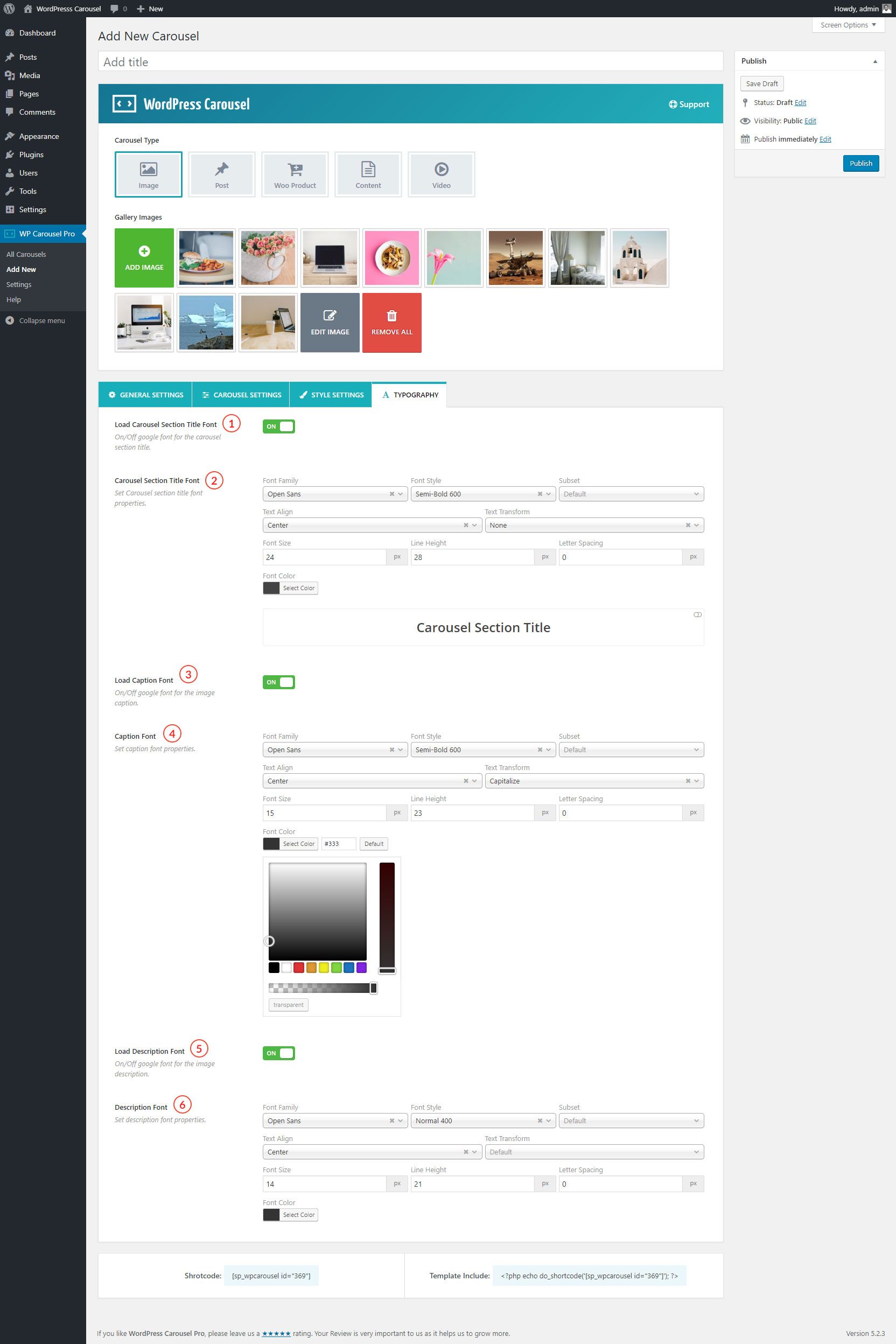Open Screen Options expander
Viewport: 896px width, 1344px height.
848,25
